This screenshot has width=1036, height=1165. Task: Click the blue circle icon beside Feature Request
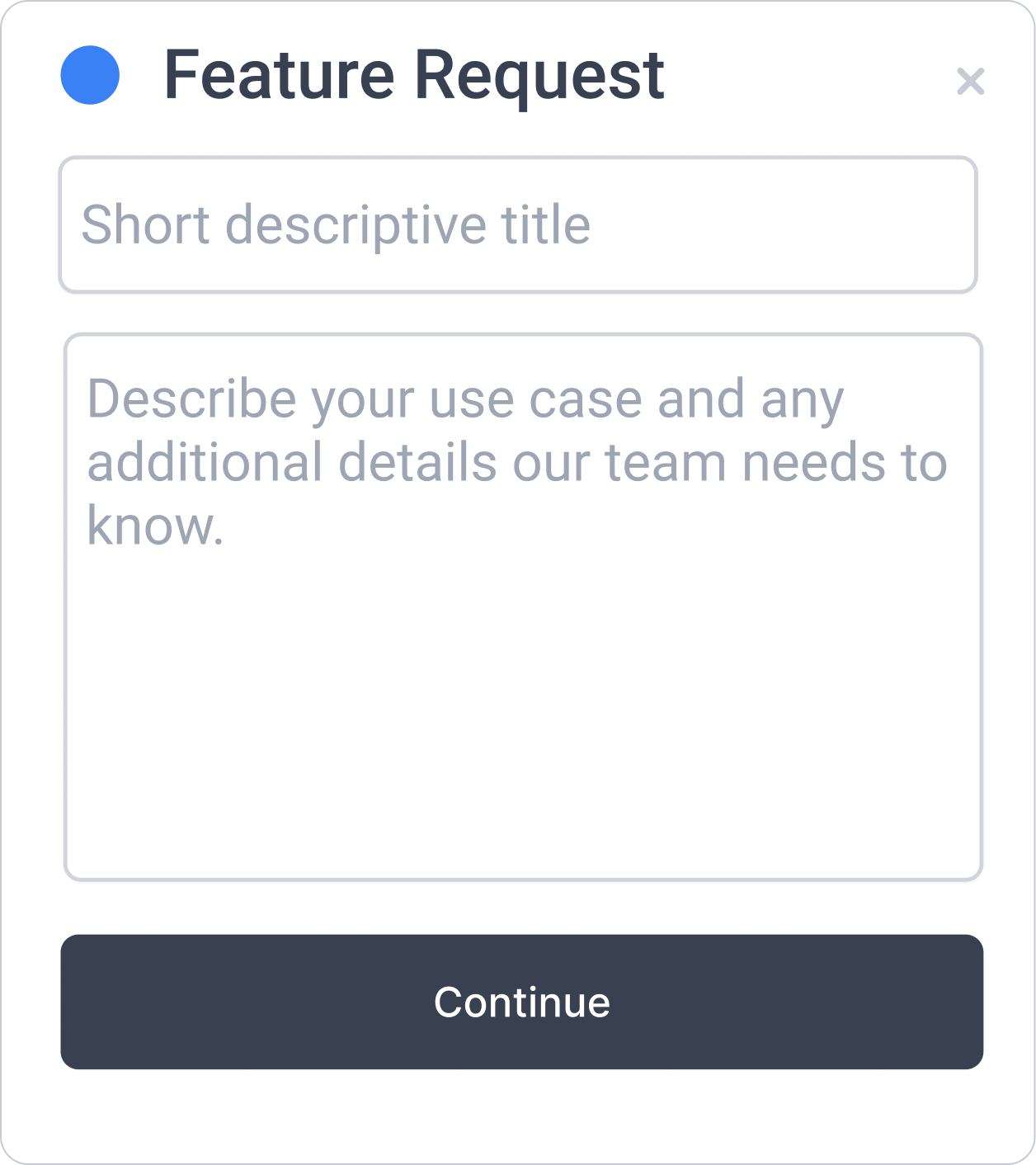90,75
